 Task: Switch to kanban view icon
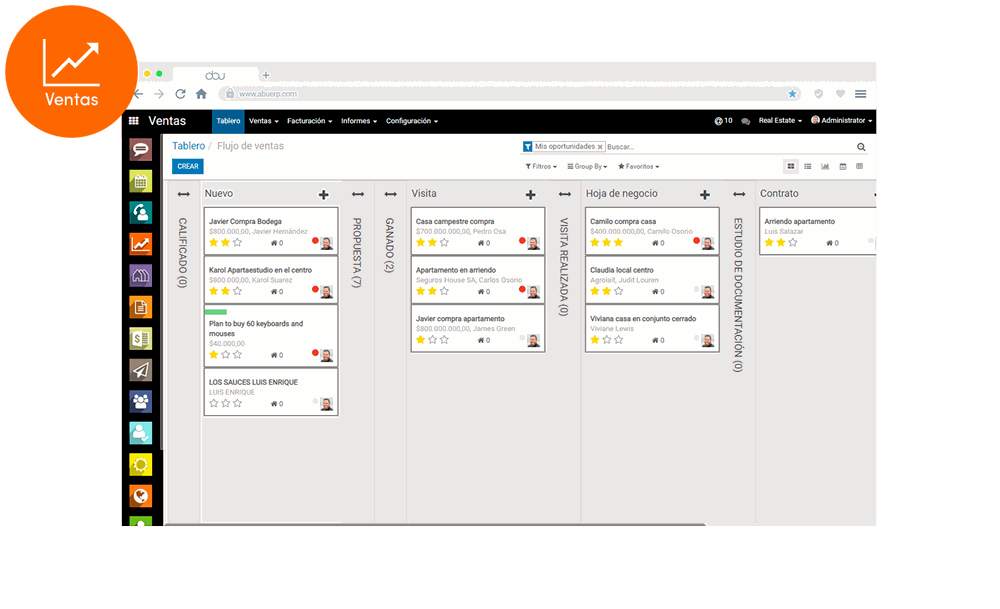pyautogui.click(x=791, y=166)
